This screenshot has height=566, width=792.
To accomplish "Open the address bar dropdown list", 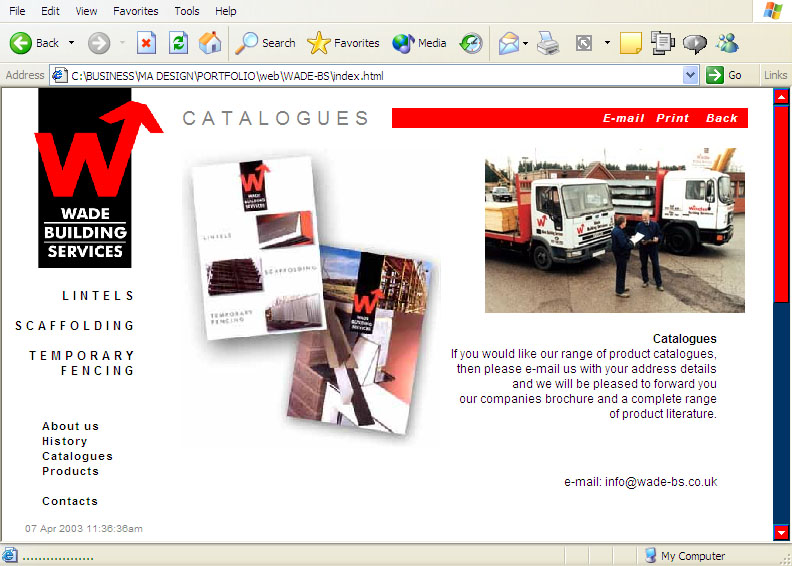I will (x=690, y=75).
